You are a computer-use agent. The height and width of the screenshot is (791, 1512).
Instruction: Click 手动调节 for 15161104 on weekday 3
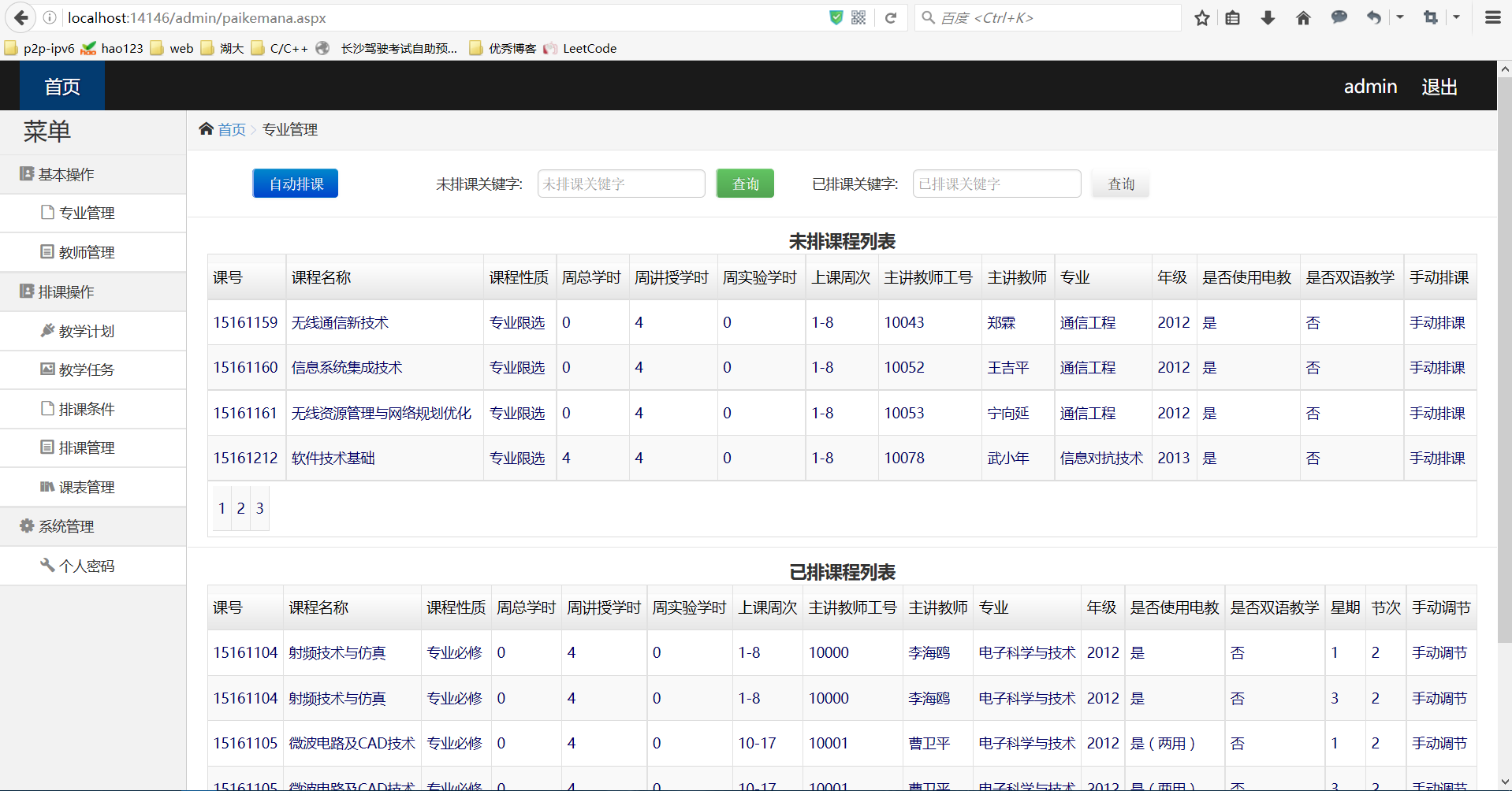1439,698
